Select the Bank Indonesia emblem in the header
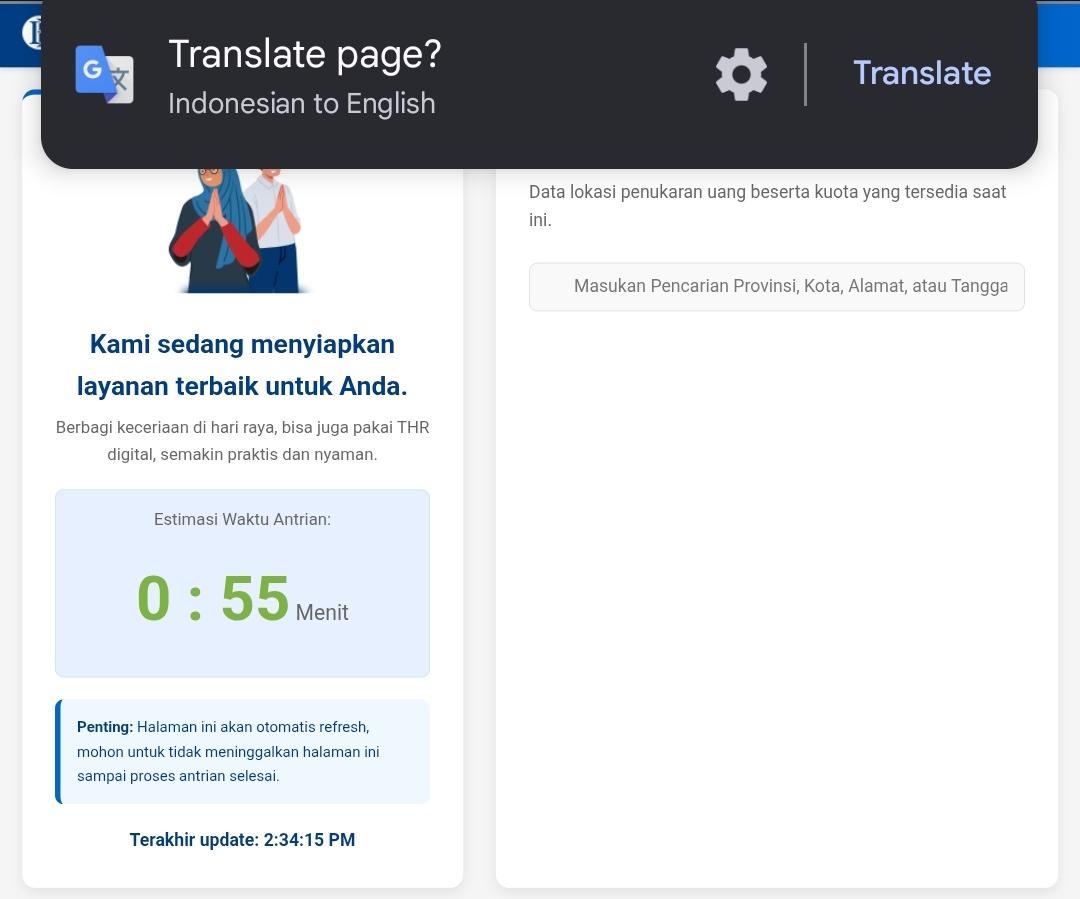The width and height of the screenshot is (1080, 899). pos(35,31)
